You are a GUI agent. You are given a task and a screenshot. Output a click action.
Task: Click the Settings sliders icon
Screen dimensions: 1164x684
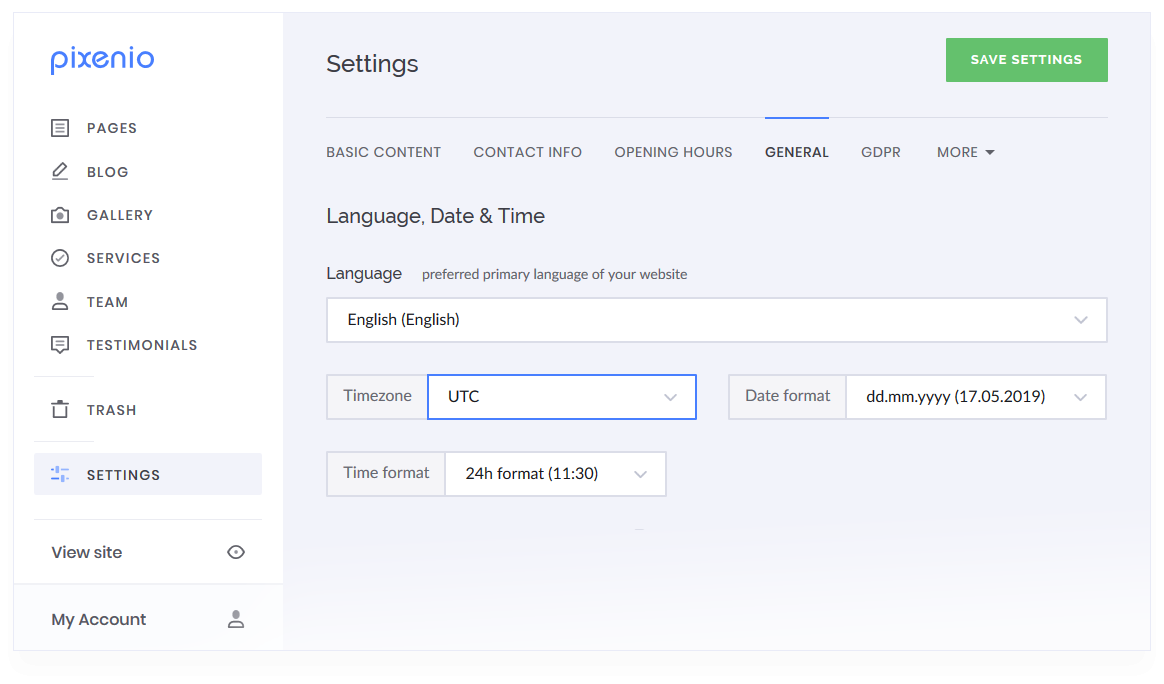coord(60,474)
